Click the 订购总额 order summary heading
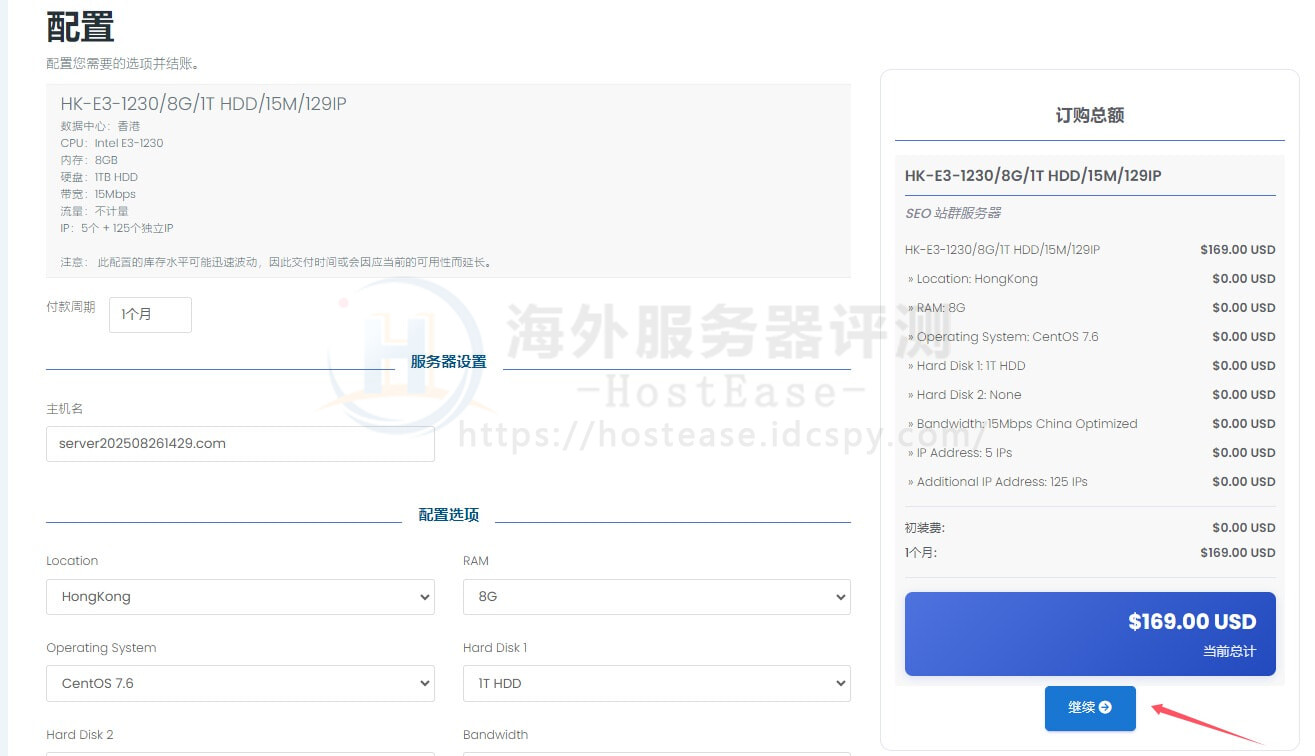Screen dimensions: 1315x756 coord(1090,115)
